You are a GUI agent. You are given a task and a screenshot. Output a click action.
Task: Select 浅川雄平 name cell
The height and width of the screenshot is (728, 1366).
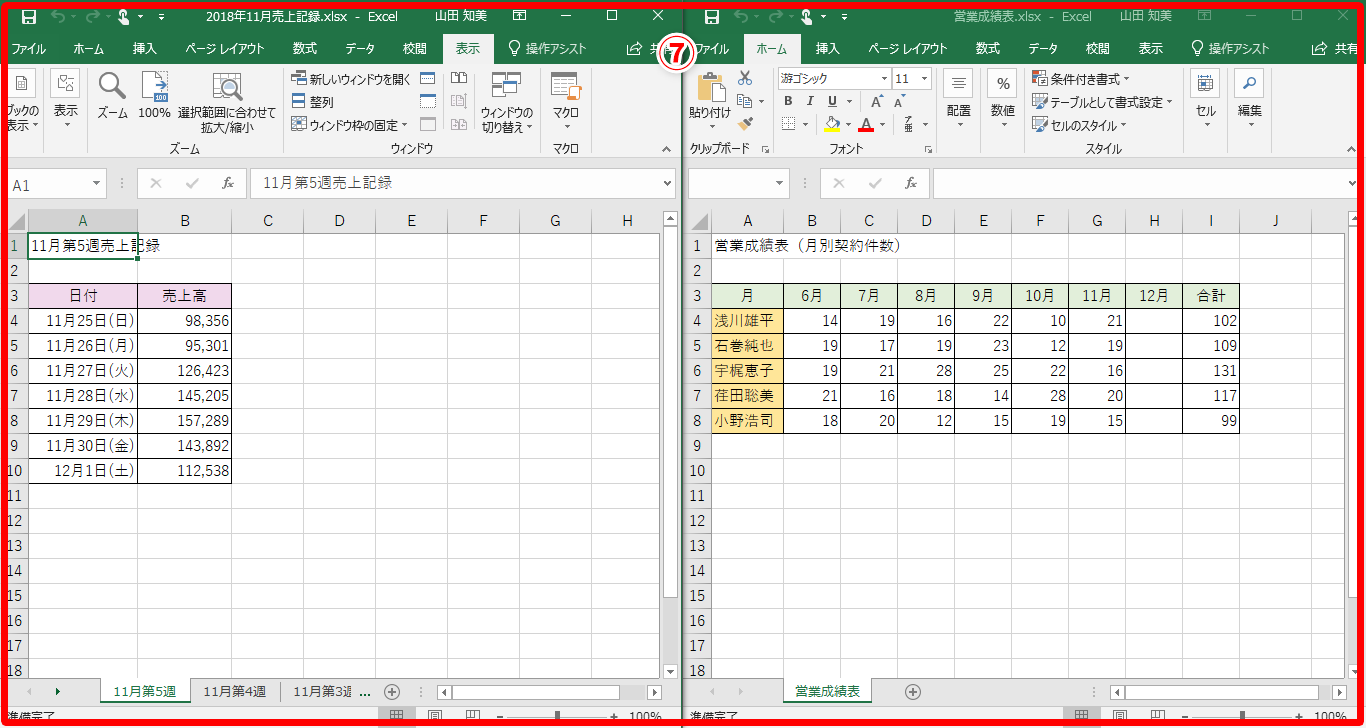747,321
